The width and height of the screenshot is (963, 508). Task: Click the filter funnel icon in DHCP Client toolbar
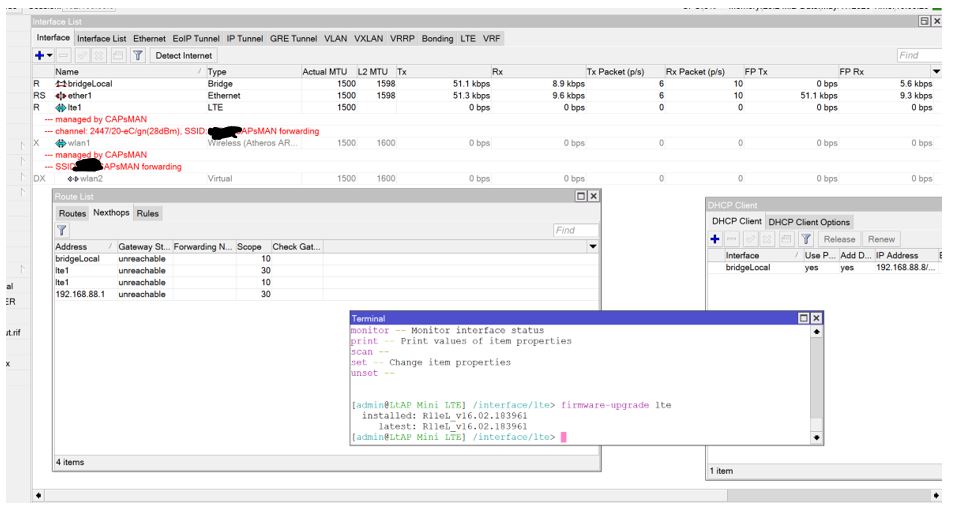pos(806,239)
